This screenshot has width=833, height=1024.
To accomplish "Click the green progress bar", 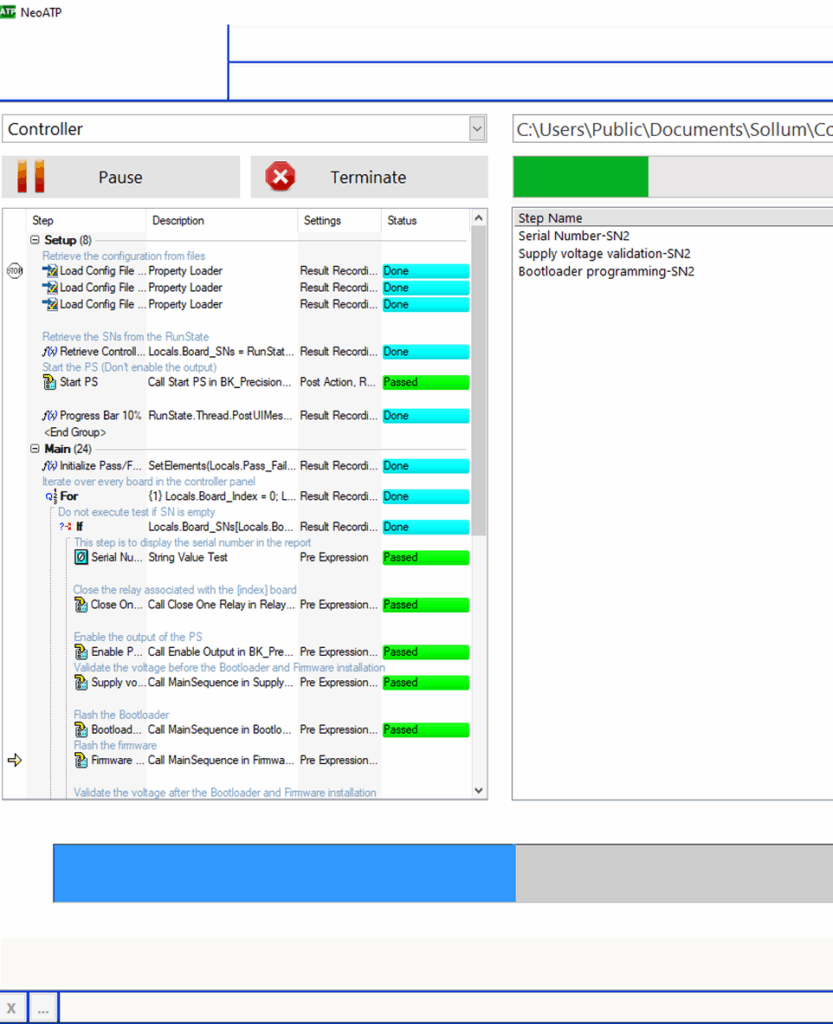I will point(580,176).
